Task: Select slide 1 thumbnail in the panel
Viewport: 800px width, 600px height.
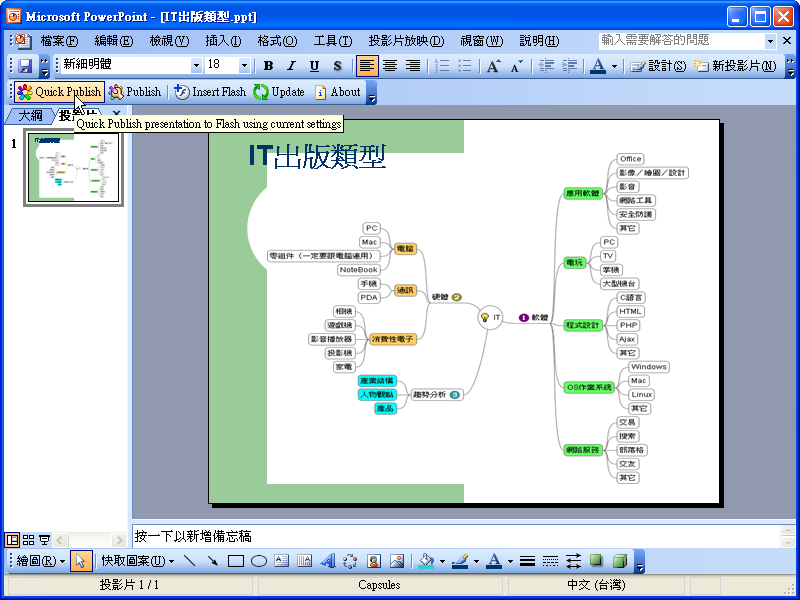Action: pyautogui.click(x=73, y=167)
